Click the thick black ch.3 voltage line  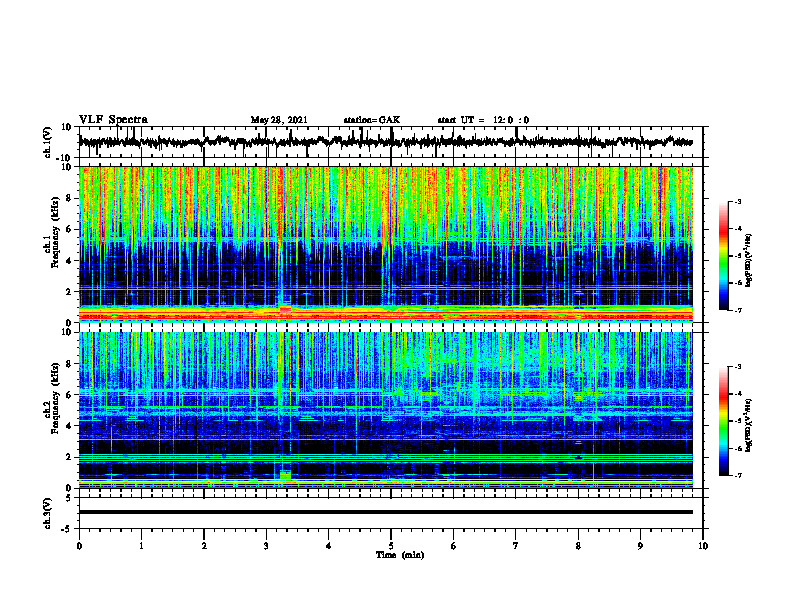pos(386,512)
